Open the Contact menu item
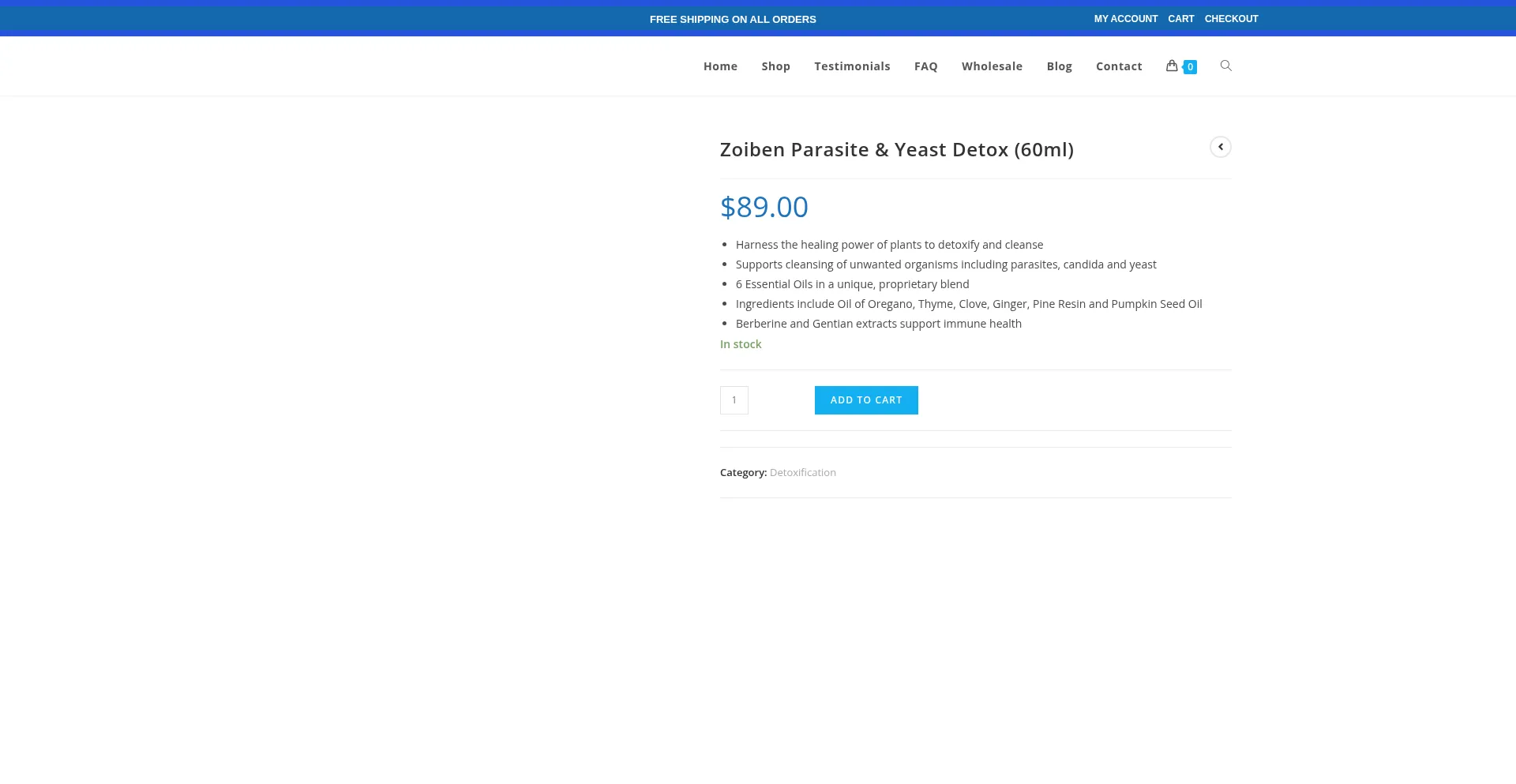The height and width of the screenshot is (784, 1516). pos(1119,66)
